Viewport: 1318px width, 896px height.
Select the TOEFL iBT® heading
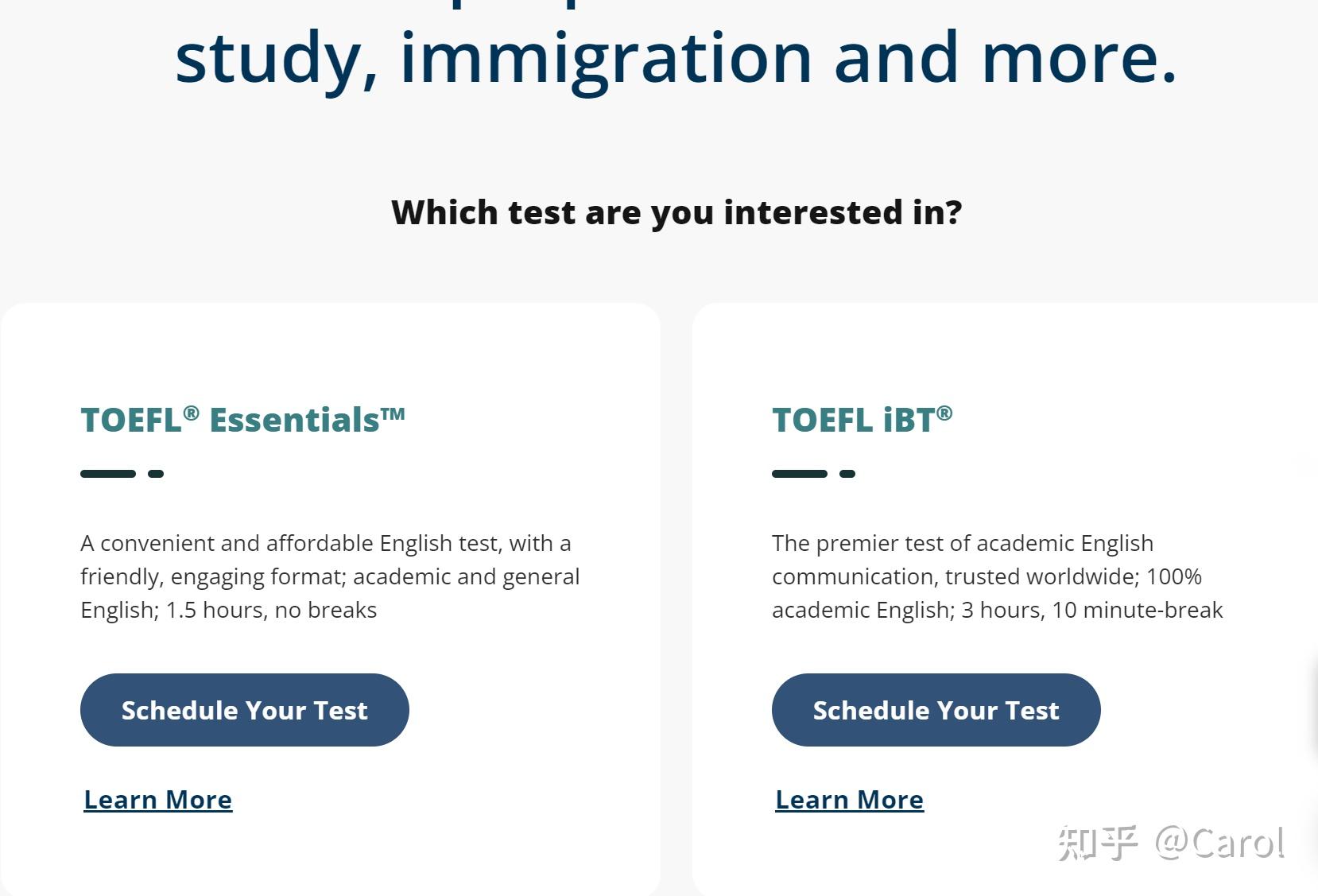tap(863, 420)
